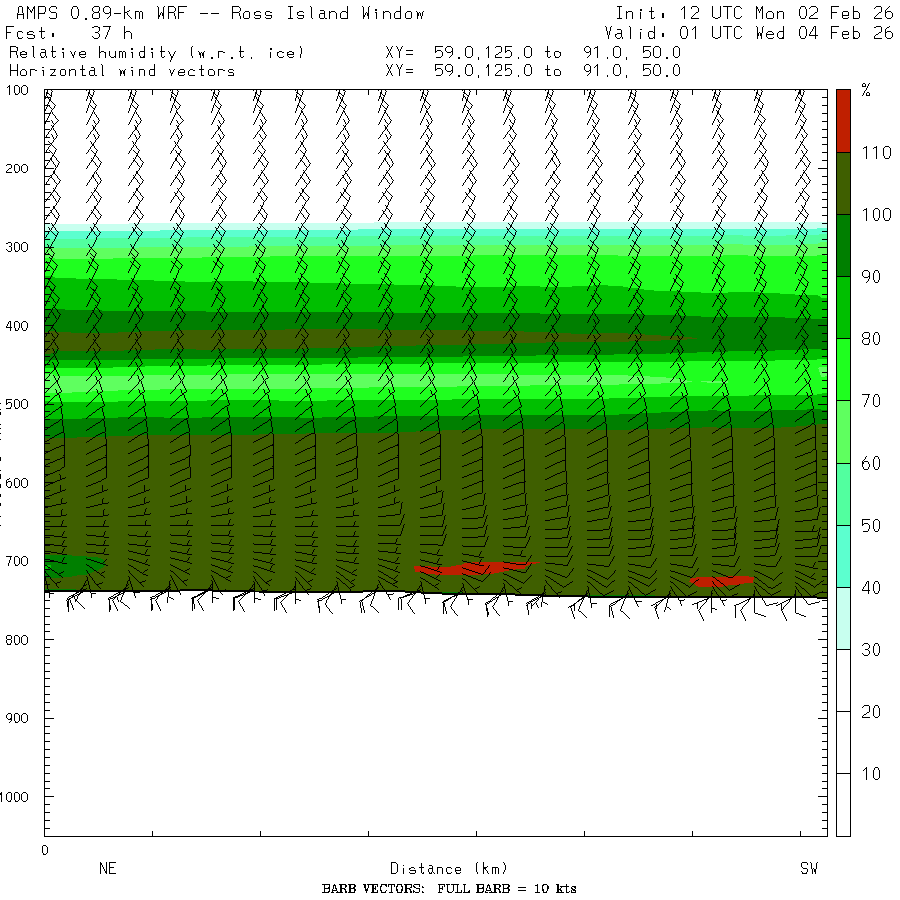Click the 'Valid: 01 UTC Wed 04 Feb 26' text
Viewport: 900px width, 900px height.
(x=748, y=33)
